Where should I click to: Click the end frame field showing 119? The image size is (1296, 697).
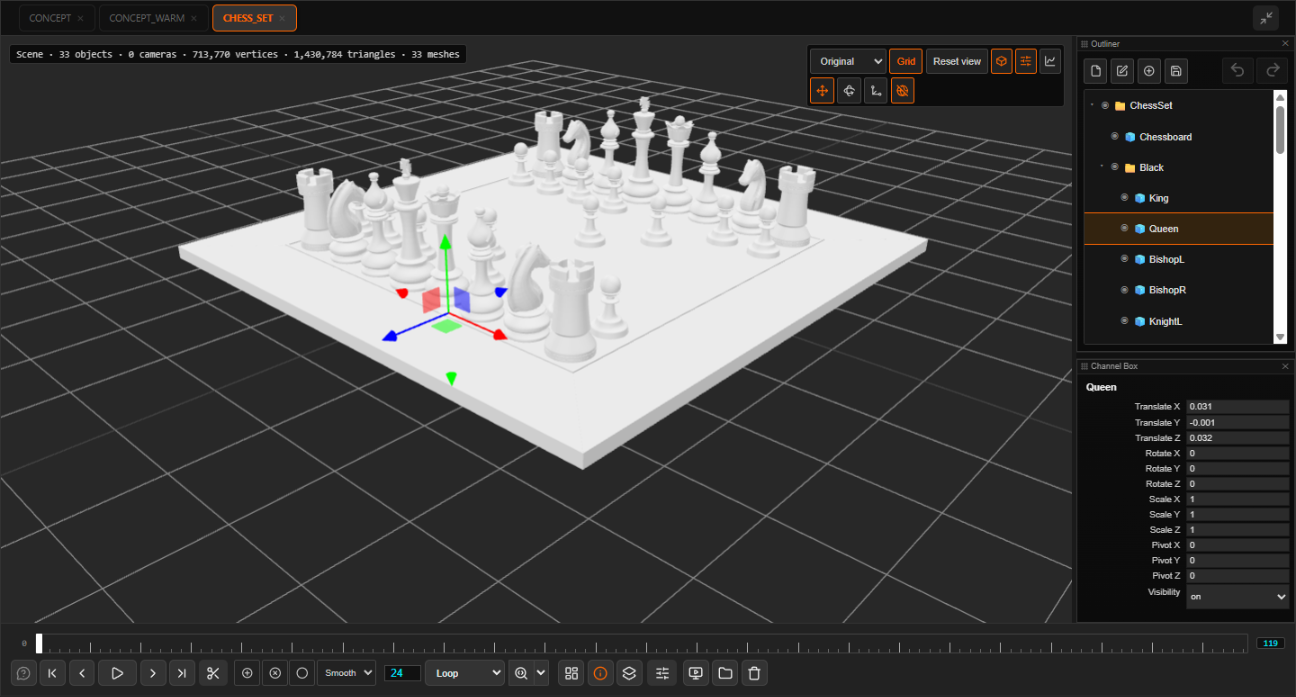pos(1271,643)
